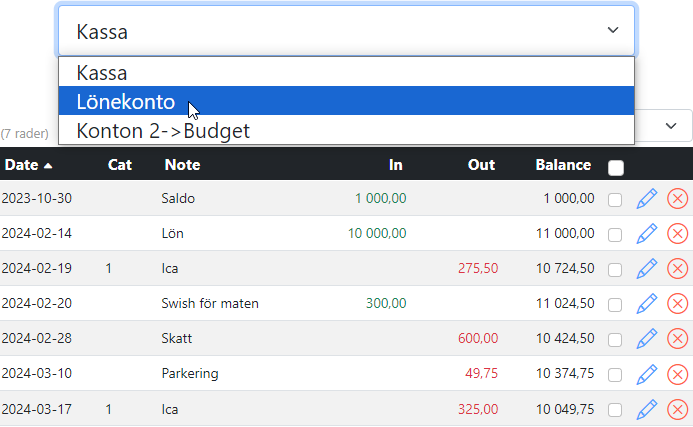Tick the checkbox on the Skatt row
This screenshot has height=427, width=693.
[x=615, y=339]
